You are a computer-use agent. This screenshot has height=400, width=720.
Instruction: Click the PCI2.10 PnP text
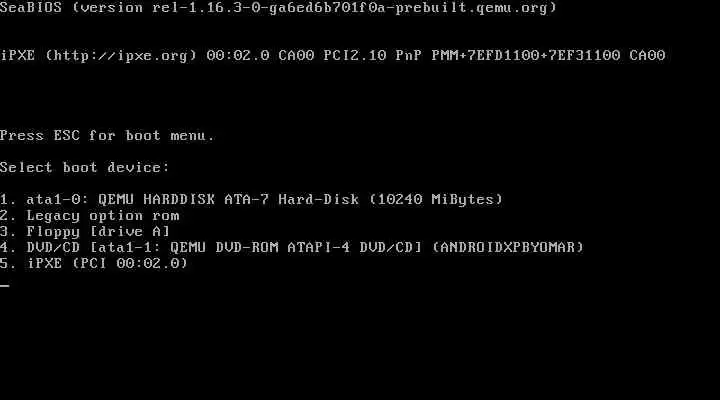pos(372,56)
